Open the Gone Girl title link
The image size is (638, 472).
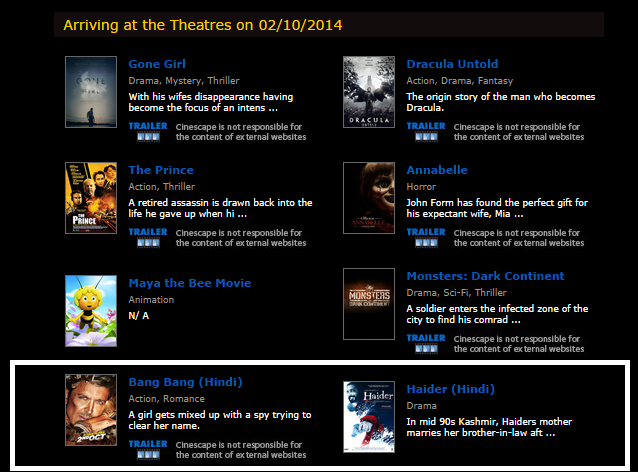pos(157,64)
